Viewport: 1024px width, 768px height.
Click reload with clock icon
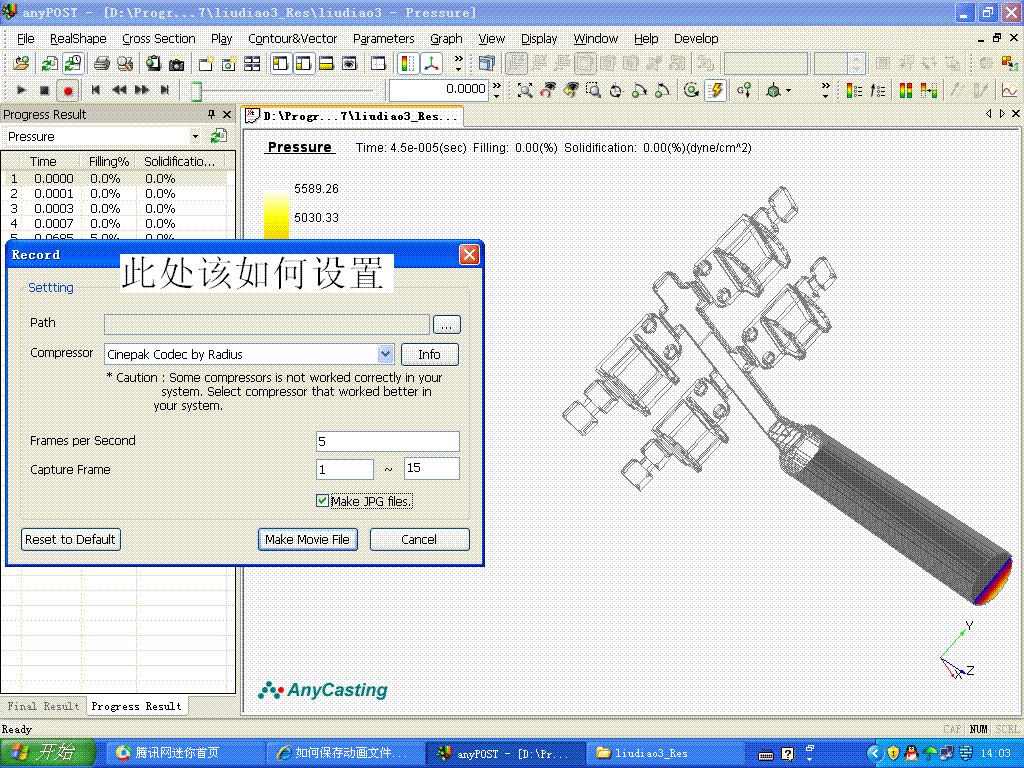(x=73, y=63)
